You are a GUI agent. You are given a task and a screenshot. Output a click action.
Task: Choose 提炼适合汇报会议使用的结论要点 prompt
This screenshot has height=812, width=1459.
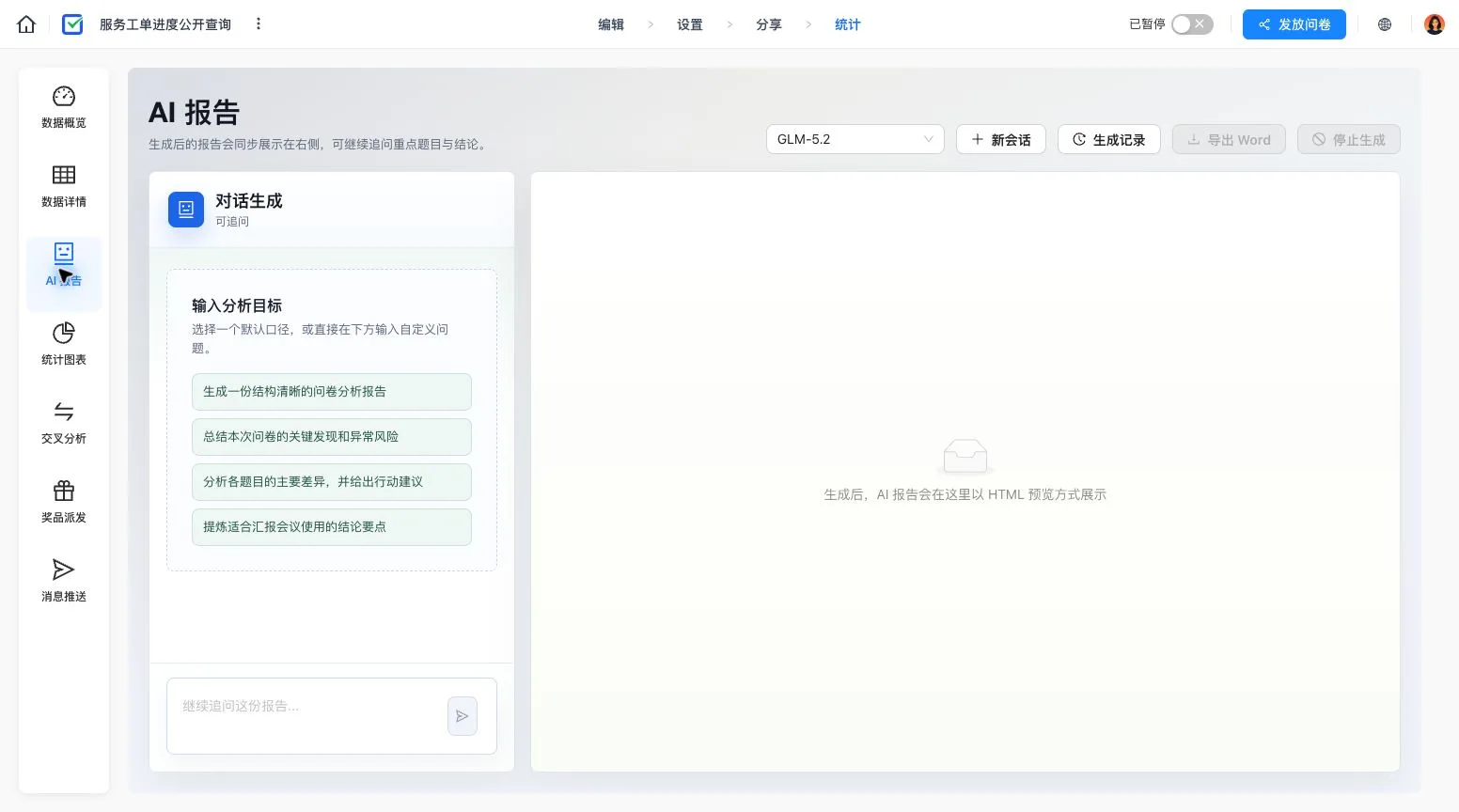coord(332,527)
